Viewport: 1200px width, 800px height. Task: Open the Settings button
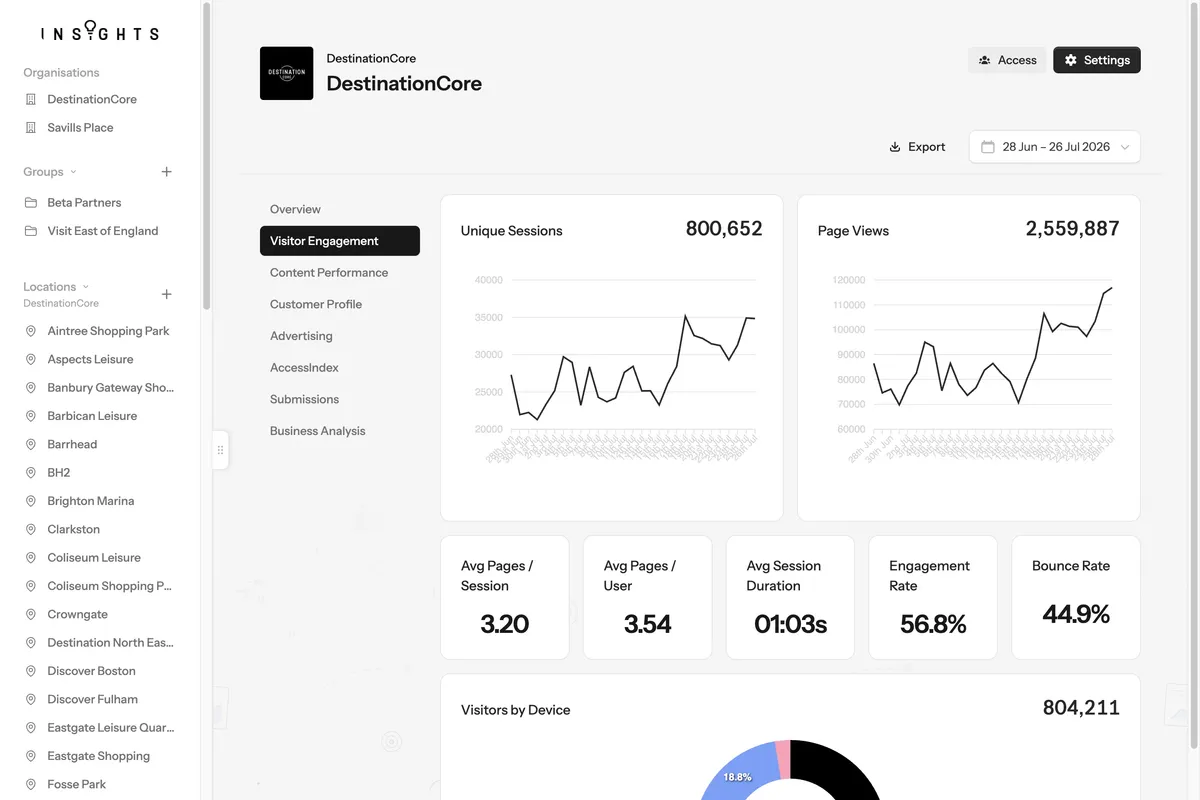[1097, 60]
